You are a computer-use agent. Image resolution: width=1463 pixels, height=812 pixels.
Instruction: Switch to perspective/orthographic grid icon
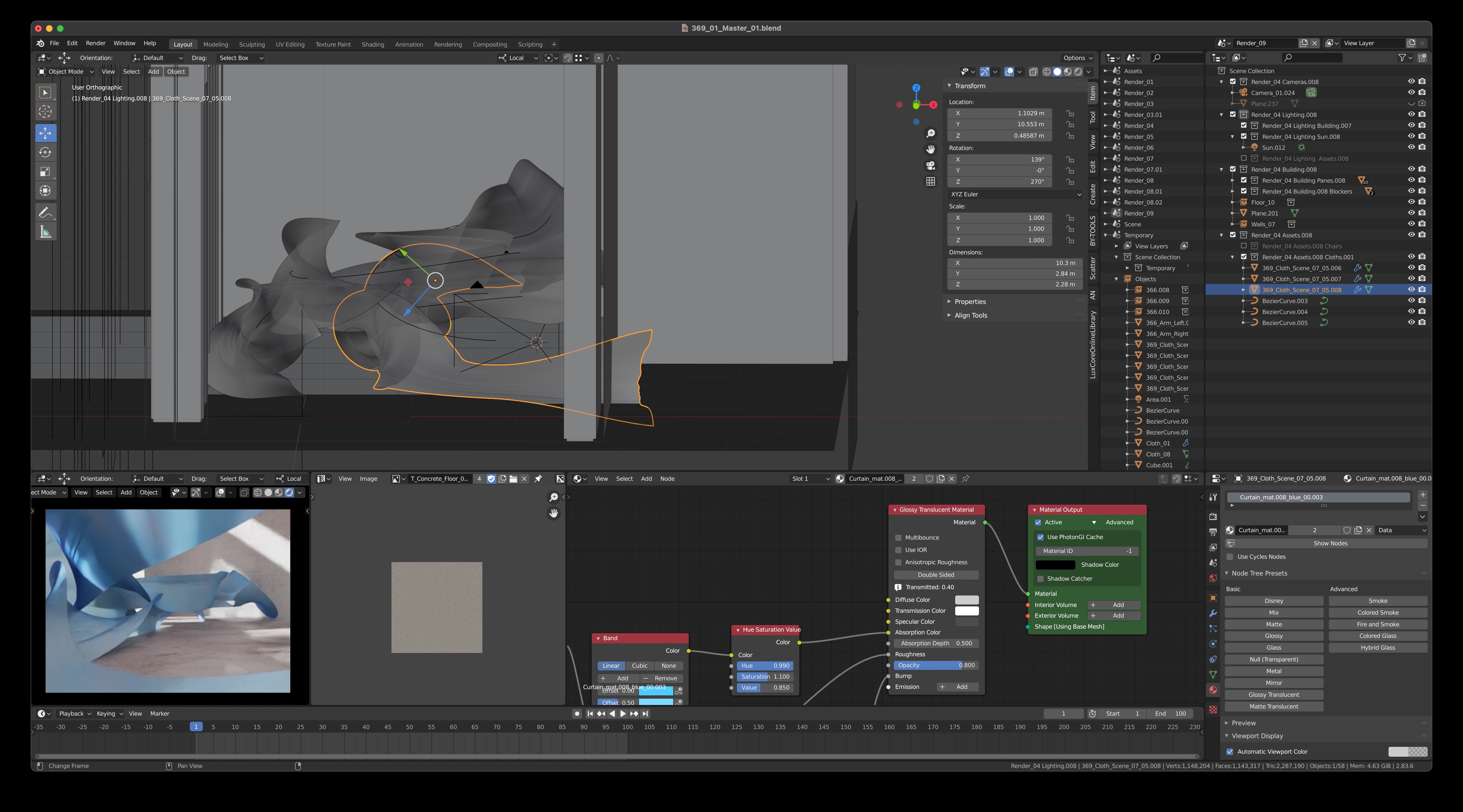[x=930, y=182]
